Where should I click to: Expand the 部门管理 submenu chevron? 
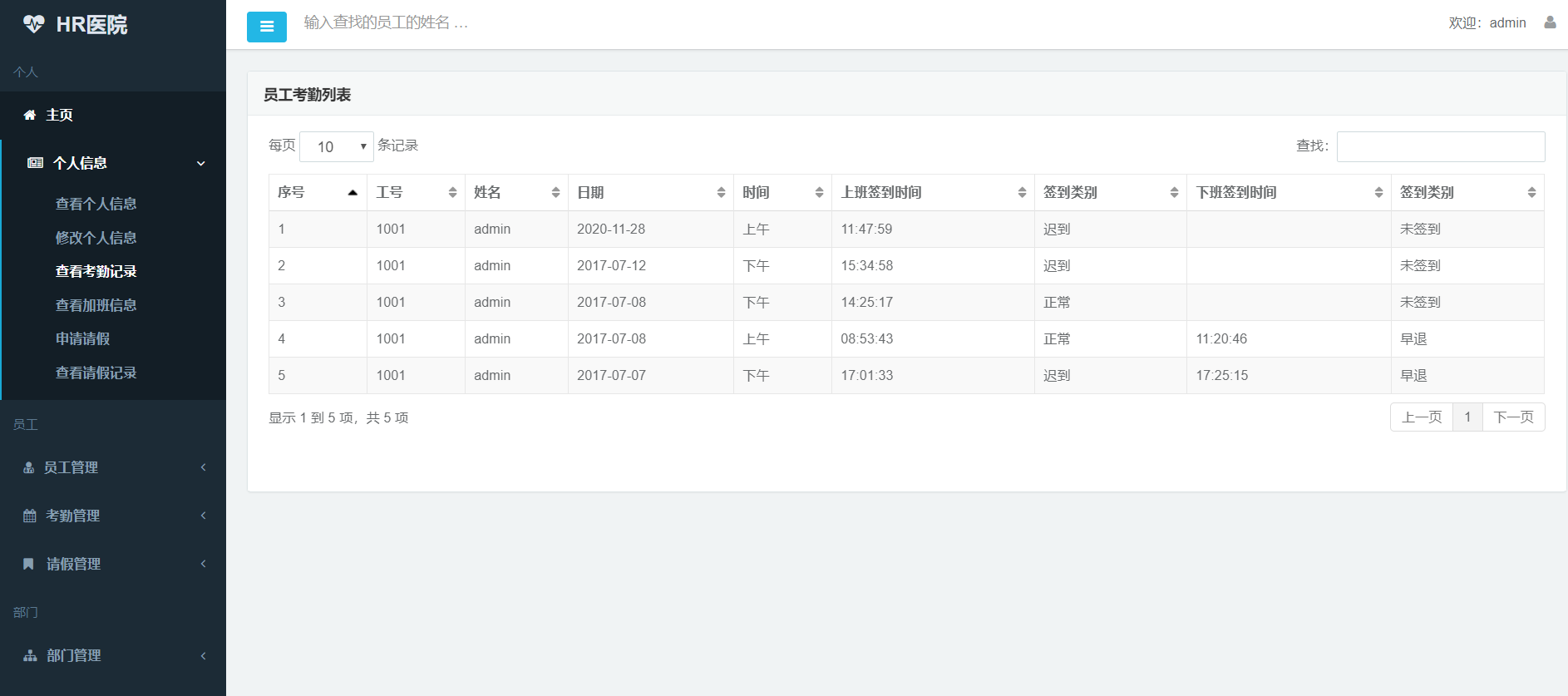pyautogui.click(x=204, y=655)
